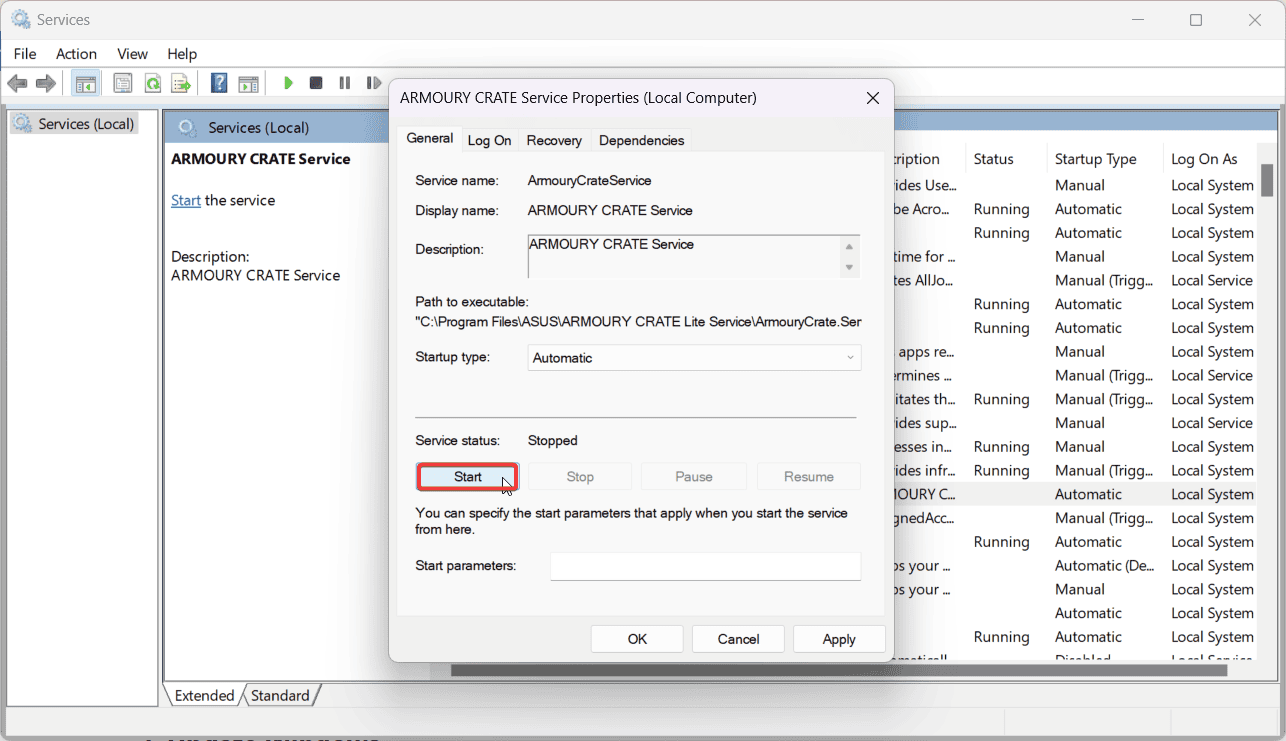Click the disabled Resume button
The image size is (1286, 741).
[809, 477]
